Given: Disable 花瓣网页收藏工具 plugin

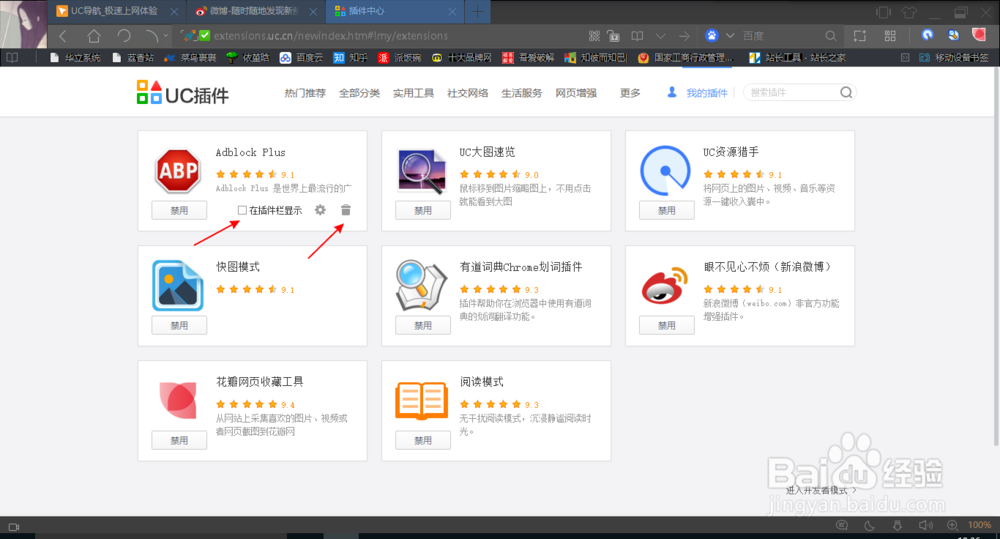Looking at the screenshot, I should click(179, 440).
